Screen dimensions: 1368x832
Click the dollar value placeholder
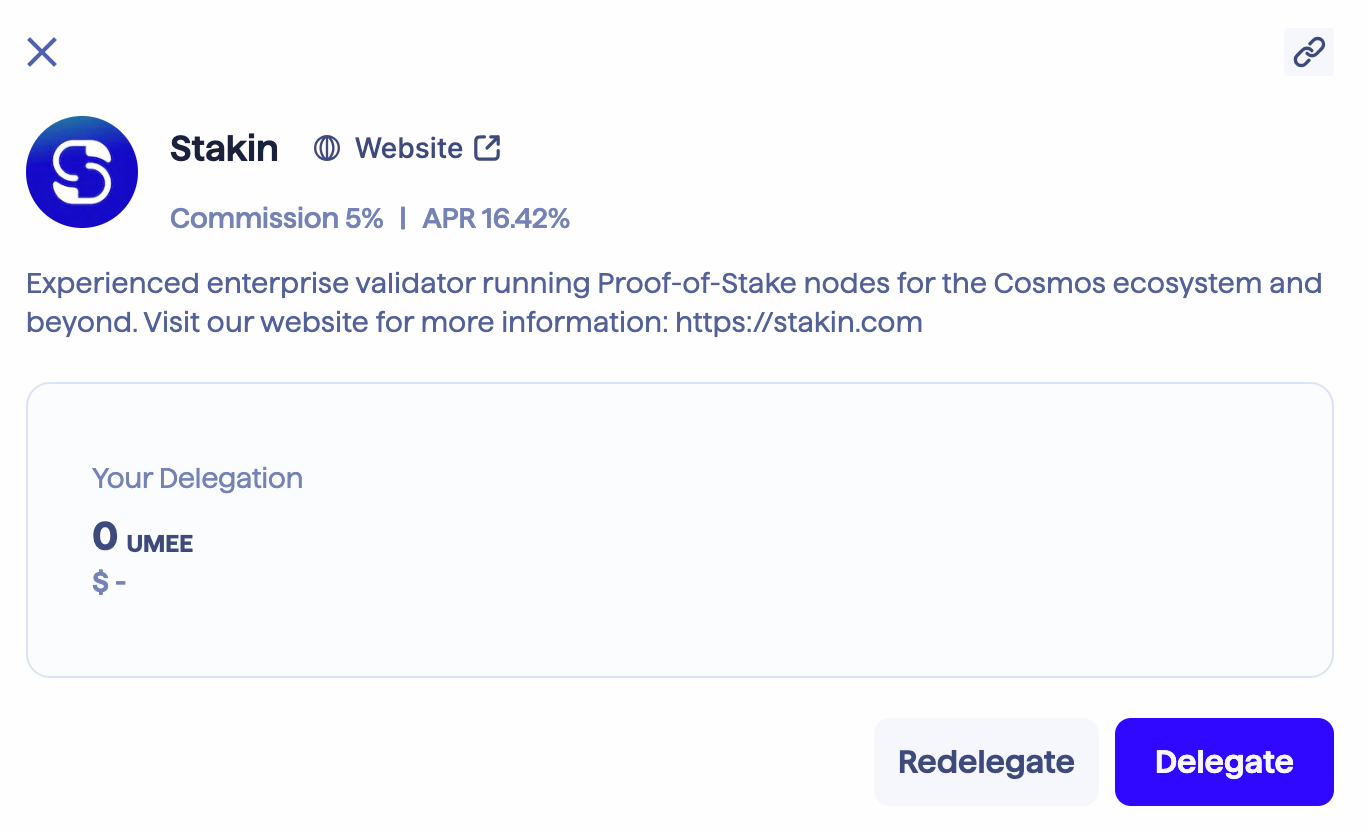point(109,582)
